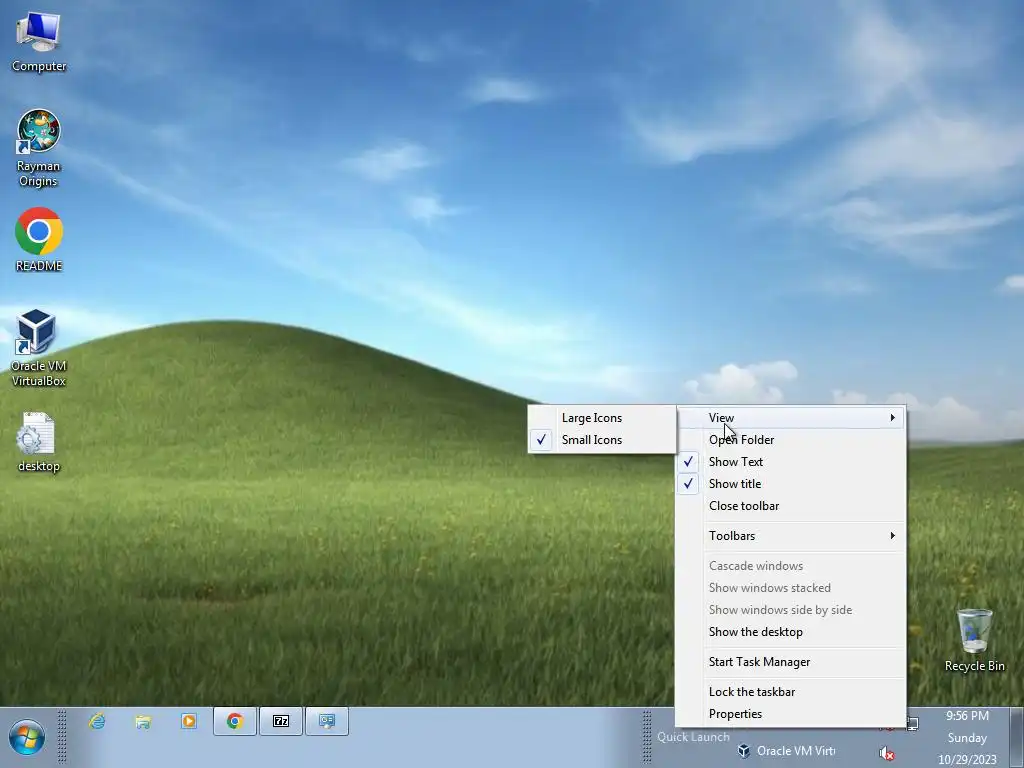1024x768 pixels.
Task: Open taskbar Properties from menu
Action: click(791, 714)
